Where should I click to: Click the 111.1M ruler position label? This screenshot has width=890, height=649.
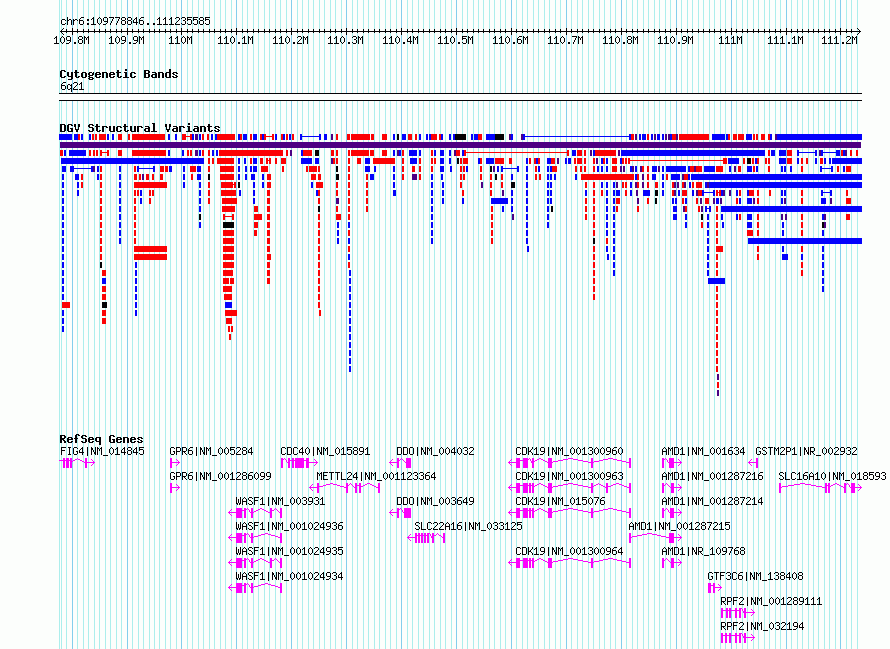coord(785,40)
